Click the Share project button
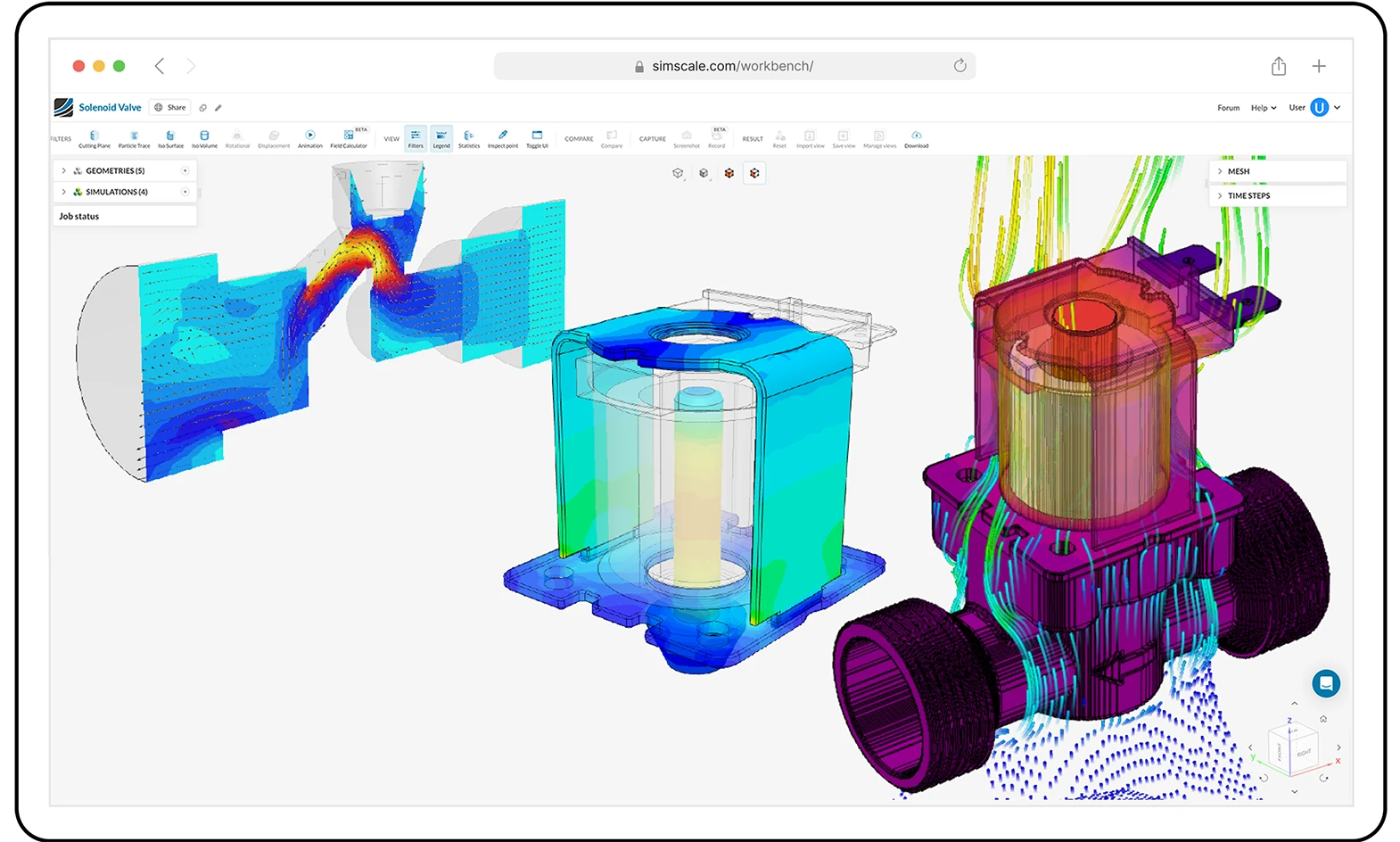The width and height of the screenshot is (1400, 842). pyautogui.click(x=170, y=107)
